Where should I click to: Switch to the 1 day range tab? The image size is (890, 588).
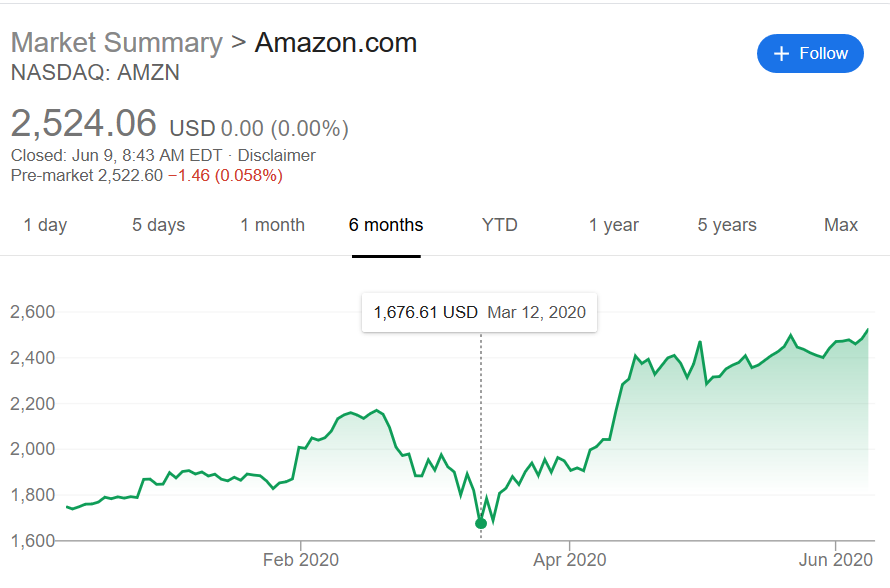(45, 225)
